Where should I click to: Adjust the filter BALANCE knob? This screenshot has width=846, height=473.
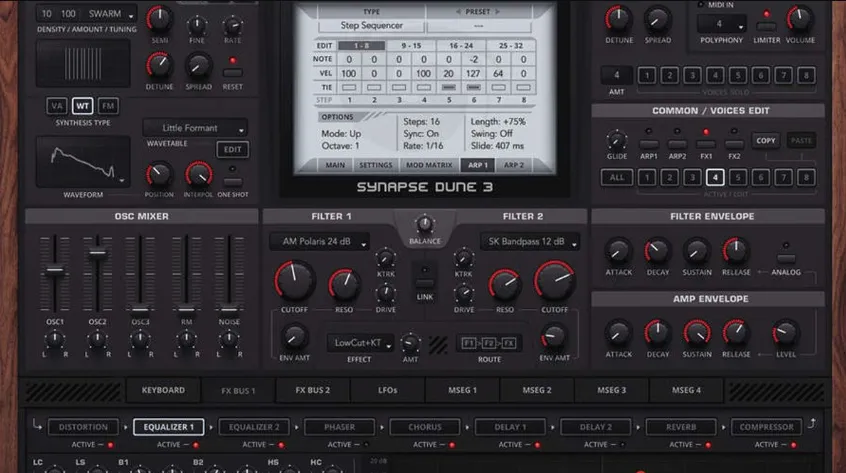425,224
